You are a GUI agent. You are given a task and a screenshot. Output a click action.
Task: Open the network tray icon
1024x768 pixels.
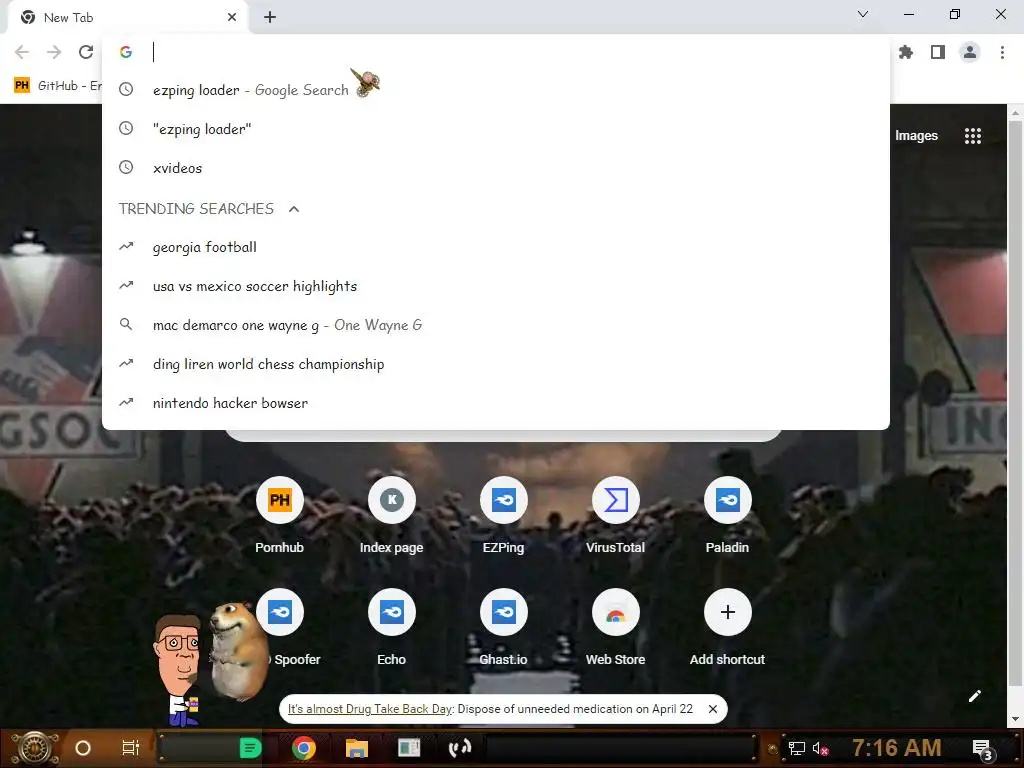point(797,748)
